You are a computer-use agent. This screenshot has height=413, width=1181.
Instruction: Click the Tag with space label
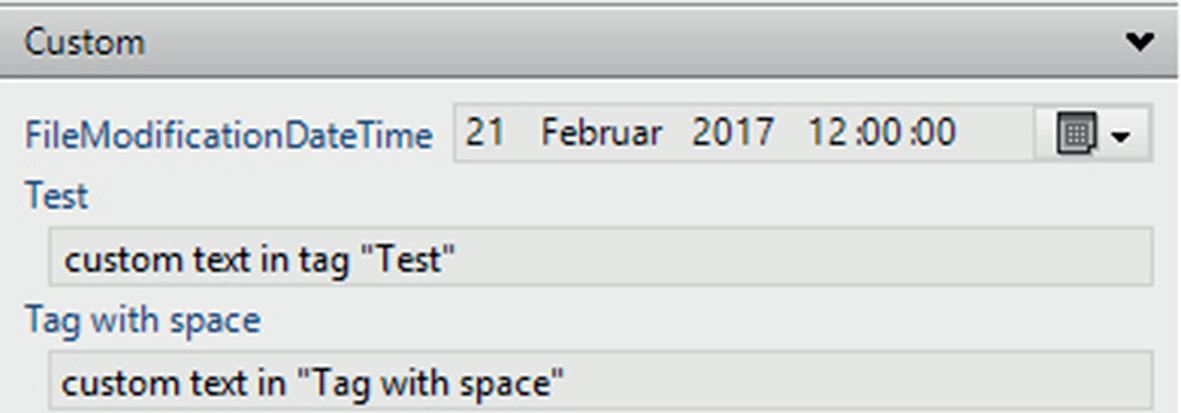[x=142, y=320]
